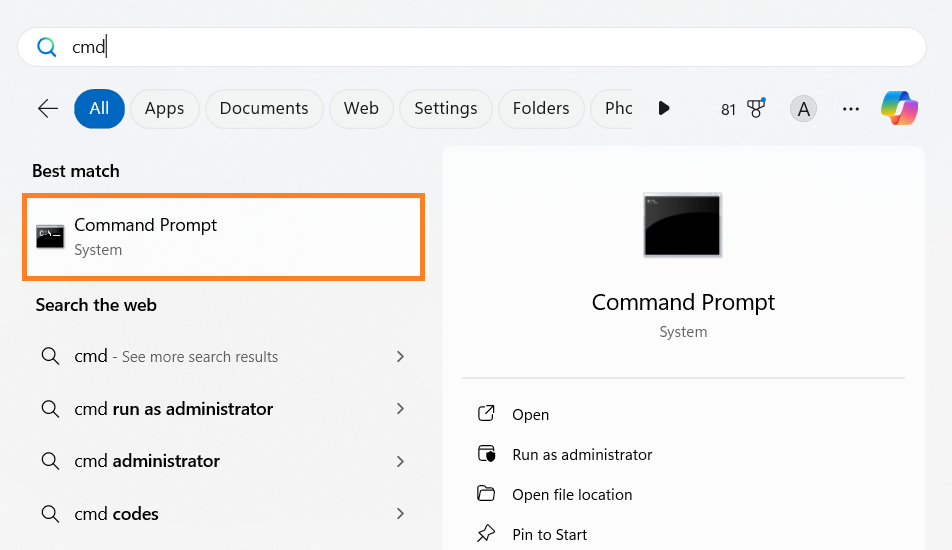Expand the 'cmd run as administrator' suggestion chevron
The height and width of the screenshot is (550, 952).
400,409
